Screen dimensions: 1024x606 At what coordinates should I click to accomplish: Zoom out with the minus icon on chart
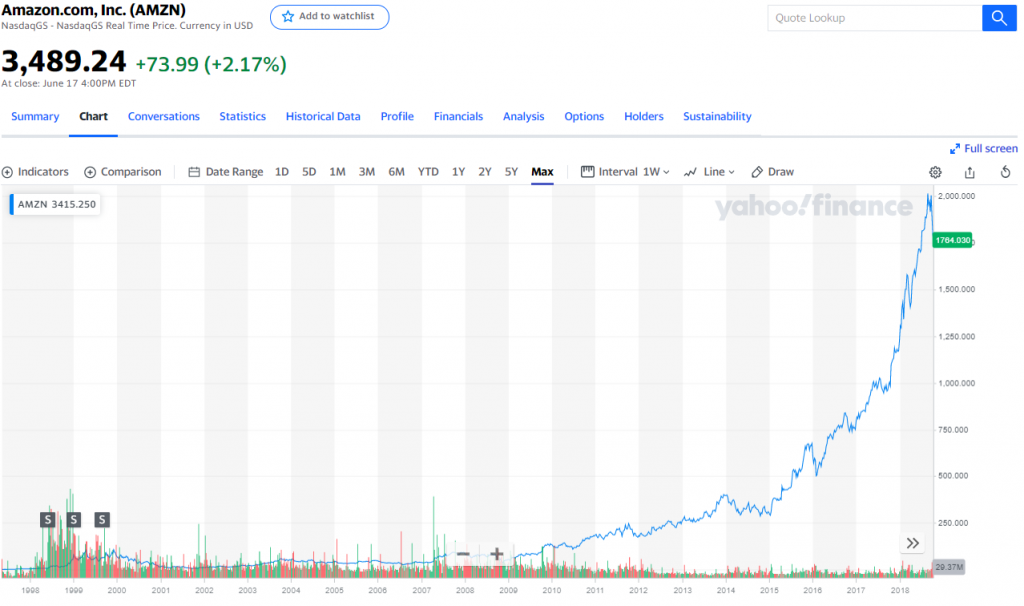coord(463,554)
